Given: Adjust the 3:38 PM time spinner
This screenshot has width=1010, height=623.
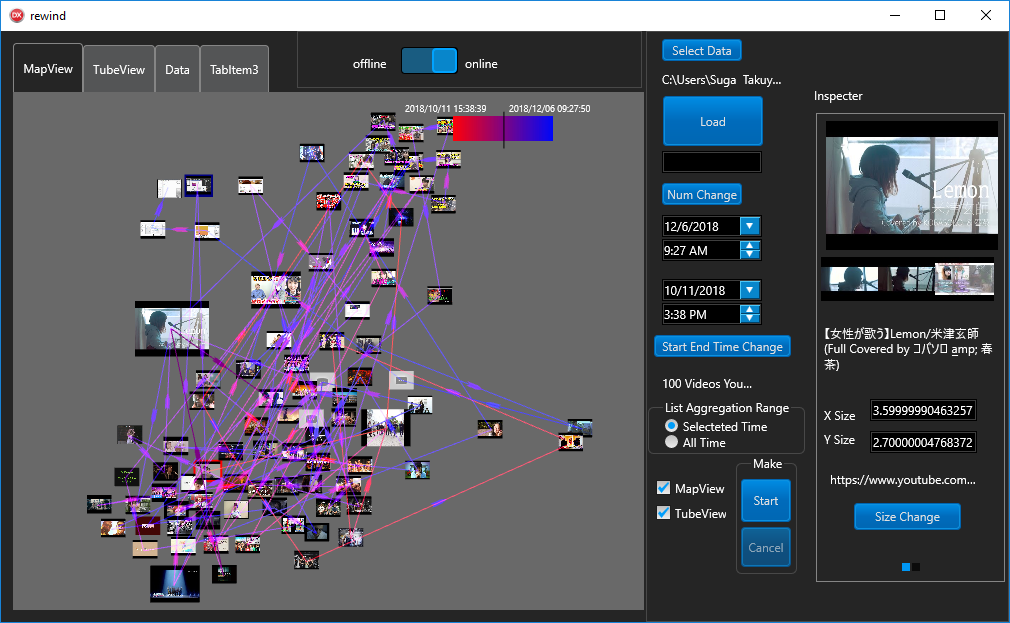Looking at the screenshot, I should [x=750, y=314].
